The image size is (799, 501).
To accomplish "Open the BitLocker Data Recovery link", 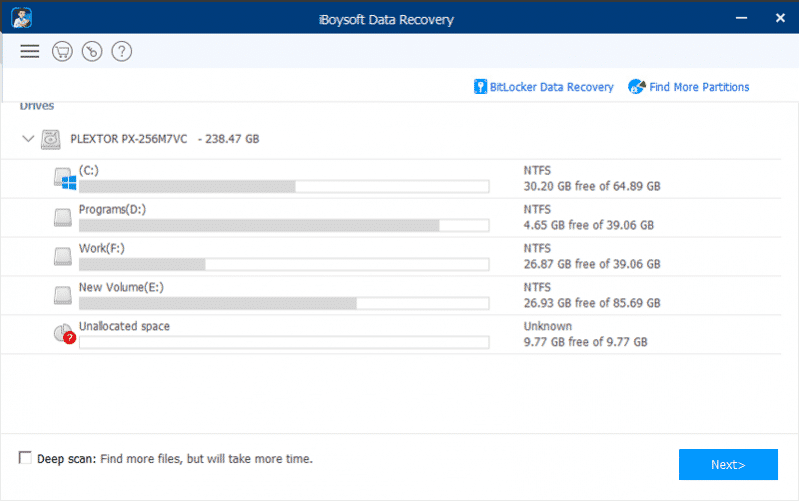I will click(552, 87).
